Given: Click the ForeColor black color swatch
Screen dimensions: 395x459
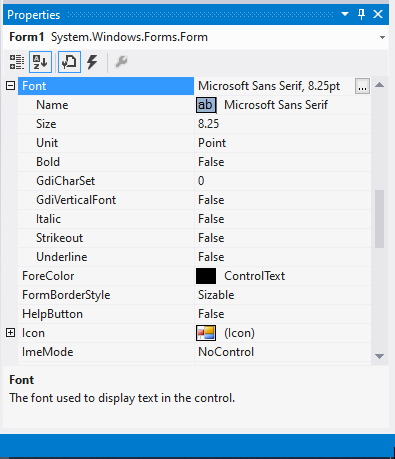Looking at the screenshot, I should click(206, 276).
